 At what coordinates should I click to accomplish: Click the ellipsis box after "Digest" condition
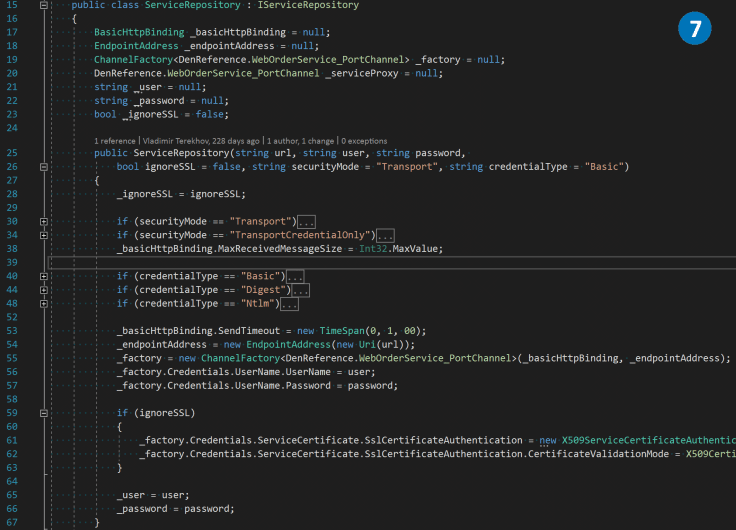(x=300, y=290)
